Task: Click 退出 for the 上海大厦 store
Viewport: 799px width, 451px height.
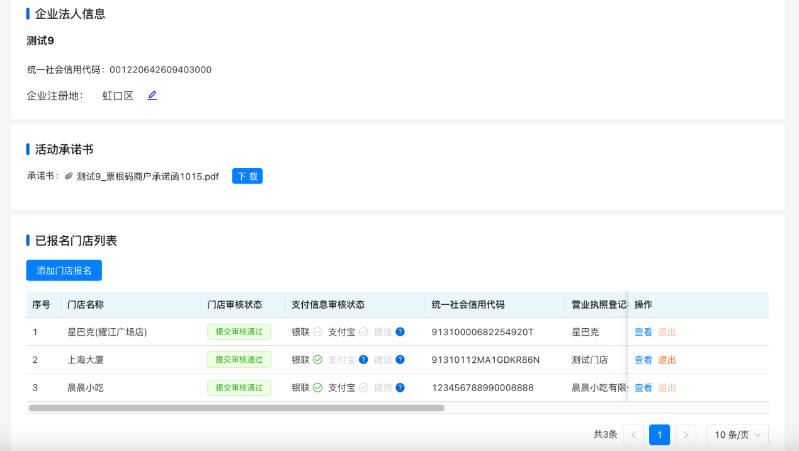Action: 667,360
